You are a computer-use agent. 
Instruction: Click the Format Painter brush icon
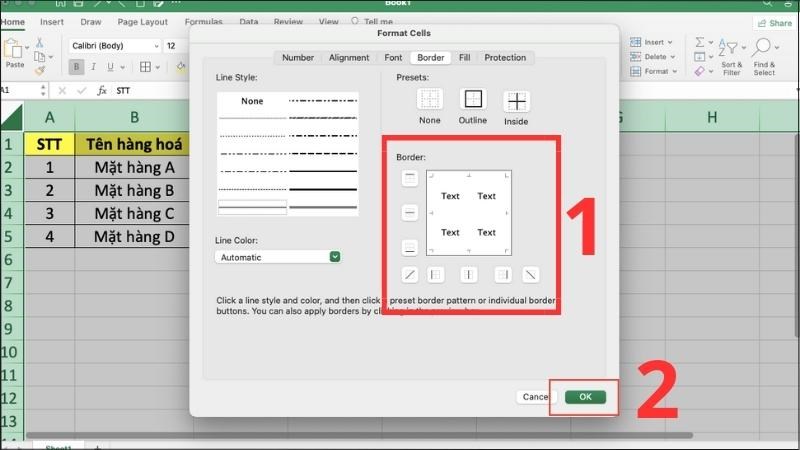pos(39,70)
